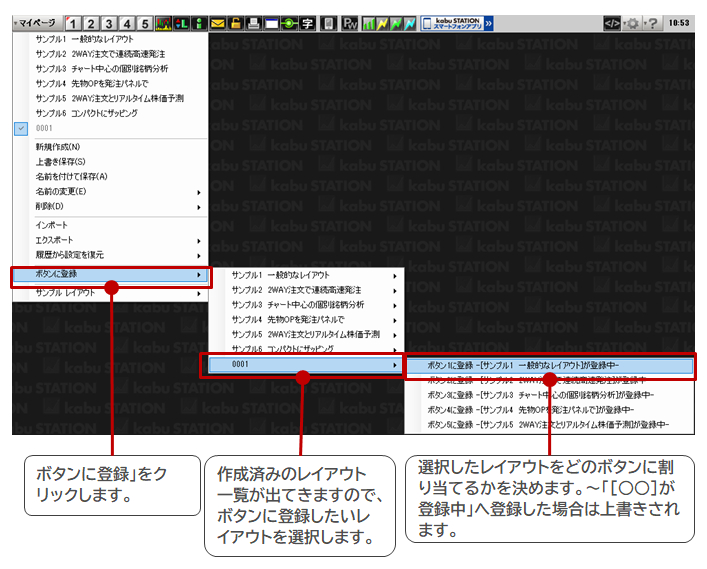Switch to layout button 5

(145, 23)
